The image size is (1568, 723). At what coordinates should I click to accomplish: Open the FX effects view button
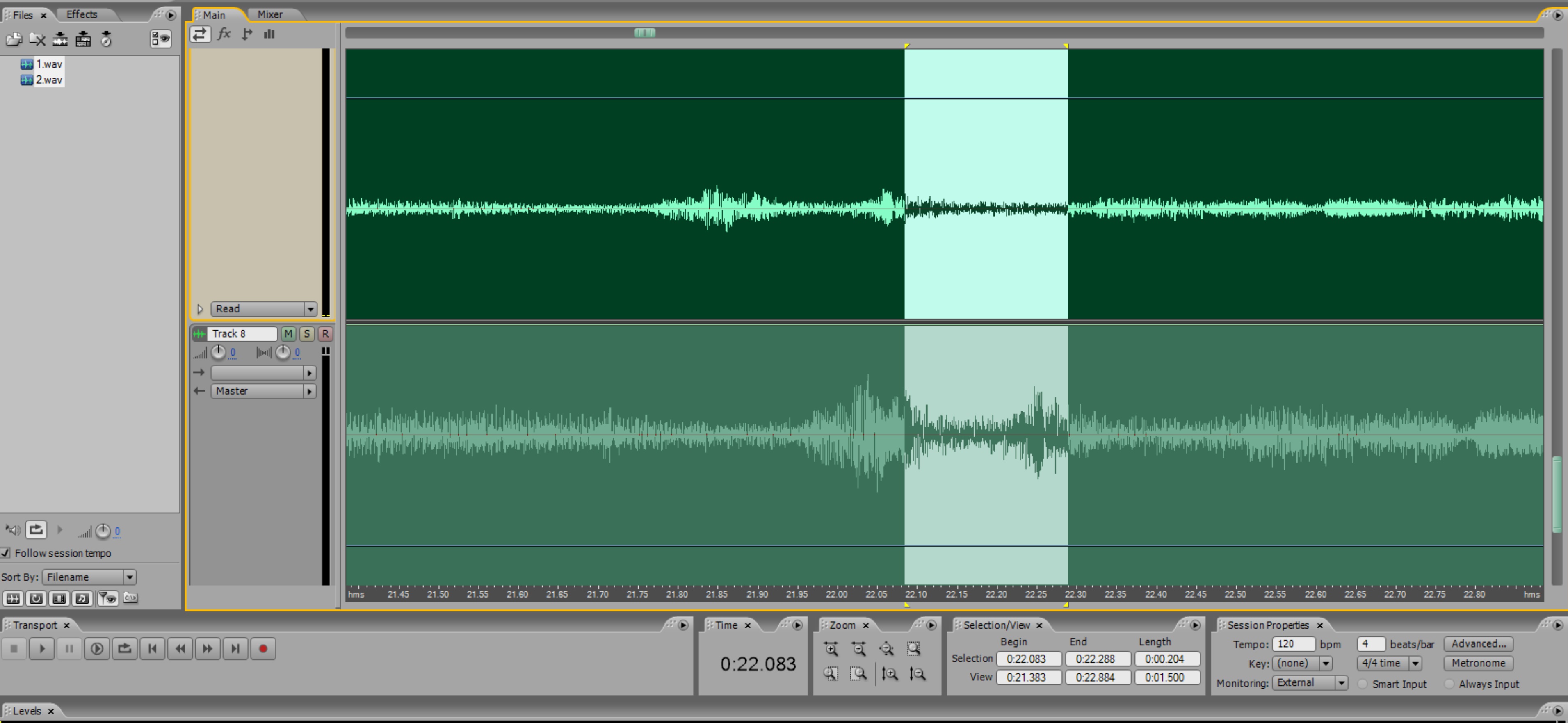click(x=224, y=34)
